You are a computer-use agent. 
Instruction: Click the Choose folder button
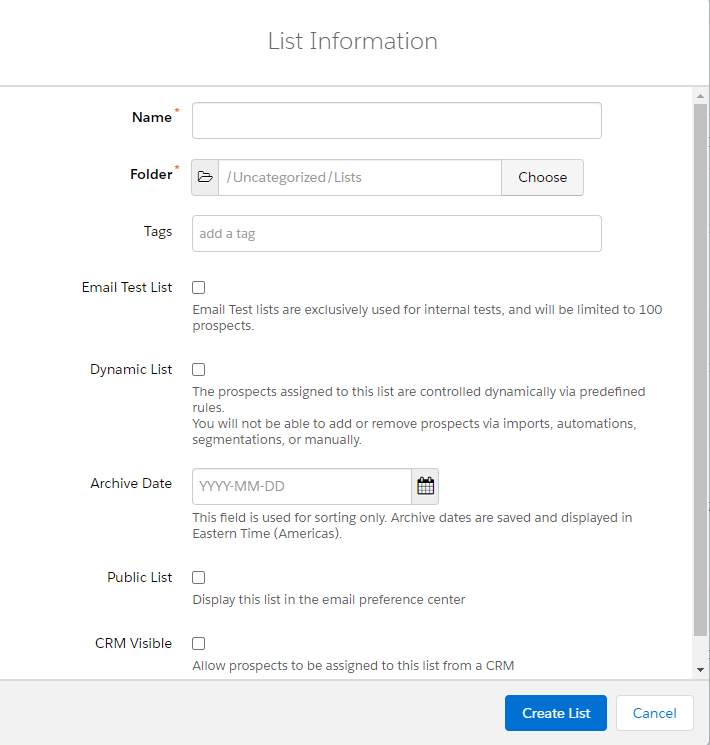coord(542,177)
